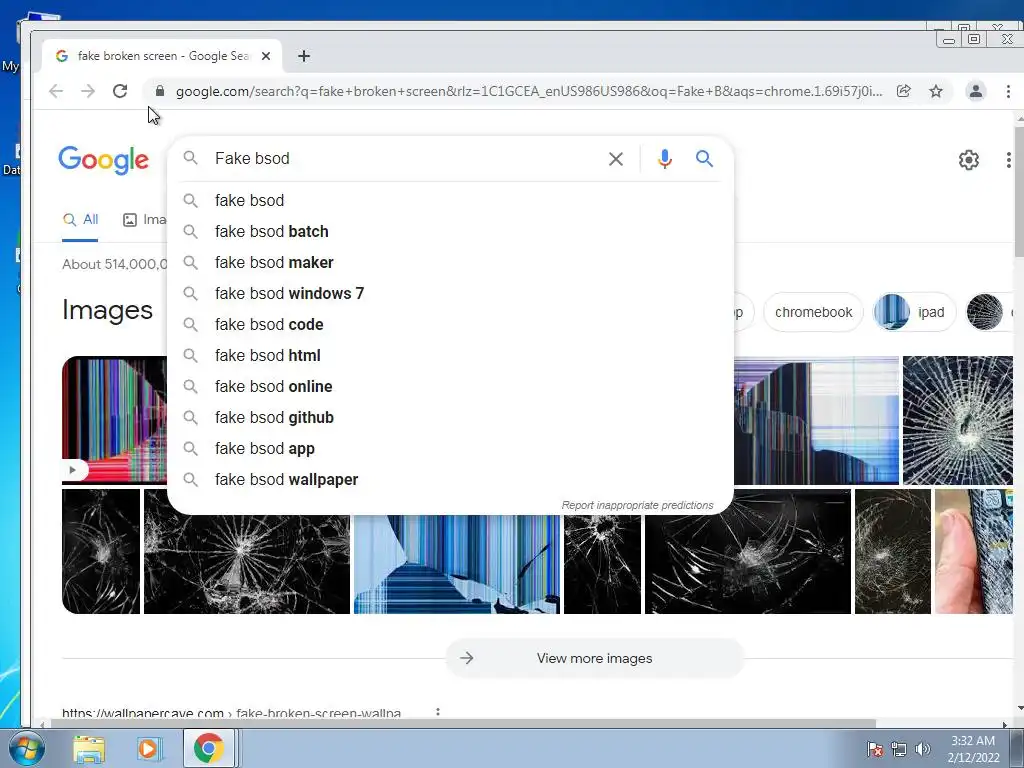Click the share page icon
The width and height of the screenshot is (1024, 768).
(x=903, y=91)
